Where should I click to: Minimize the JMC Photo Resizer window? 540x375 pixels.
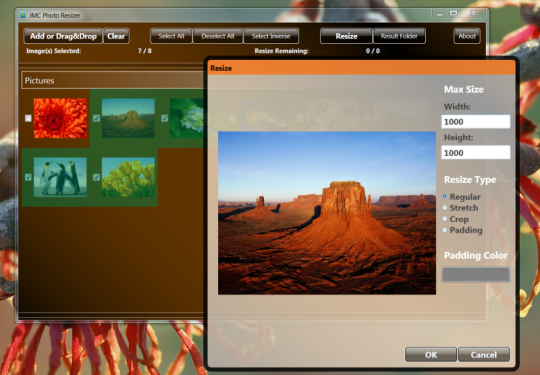click(439, 14)
